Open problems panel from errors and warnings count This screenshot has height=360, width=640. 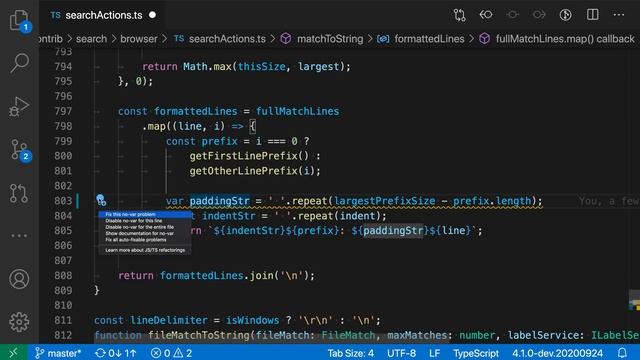point(171,353)
